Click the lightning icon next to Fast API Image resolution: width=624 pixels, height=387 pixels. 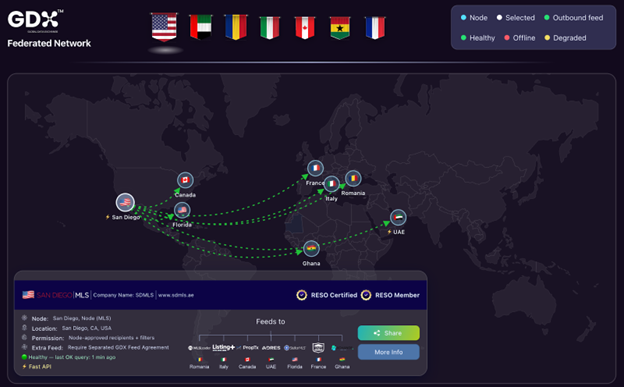point(24,367)
